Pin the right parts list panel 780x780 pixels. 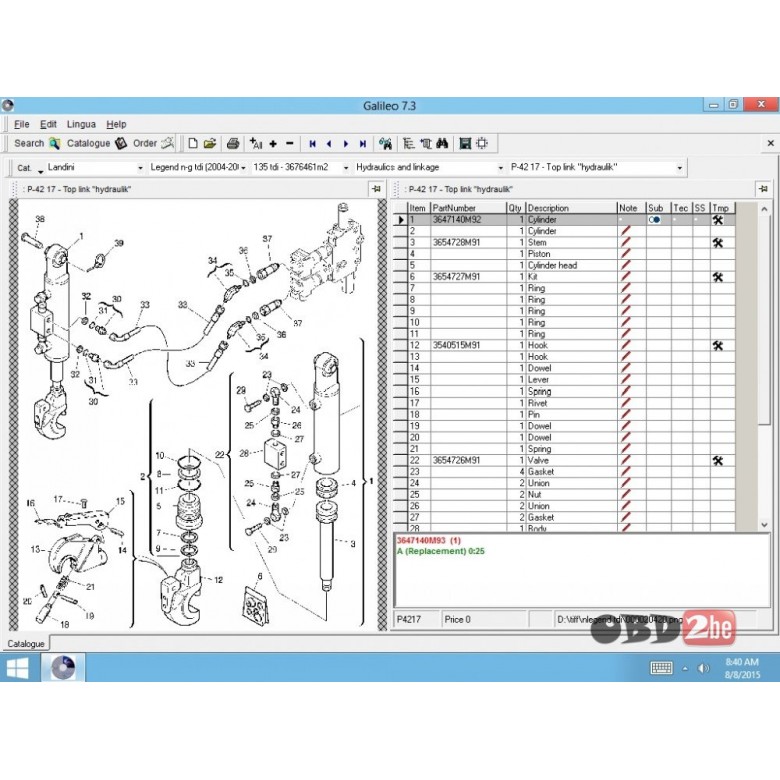point(763,189)
